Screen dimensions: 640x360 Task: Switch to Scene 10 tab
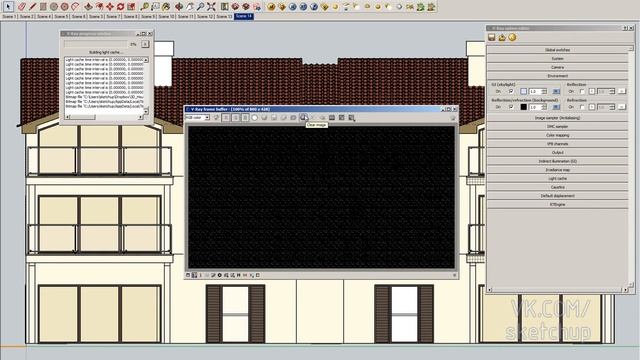click(166, 17)
